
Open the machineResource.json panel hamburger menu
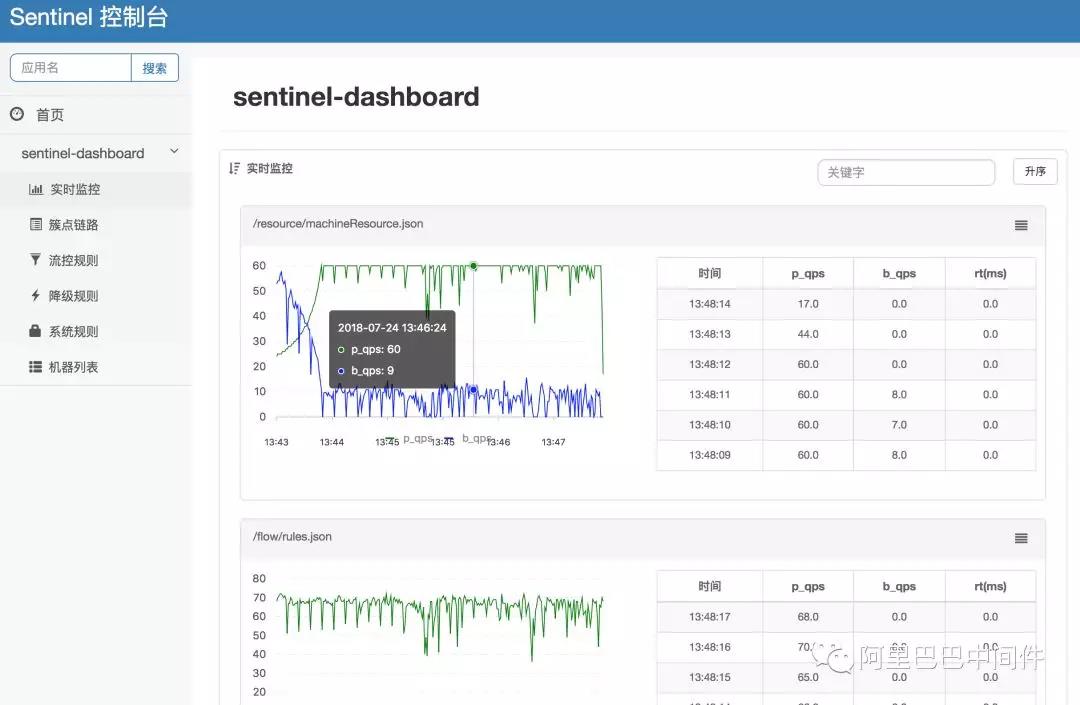pos(1020,225)
